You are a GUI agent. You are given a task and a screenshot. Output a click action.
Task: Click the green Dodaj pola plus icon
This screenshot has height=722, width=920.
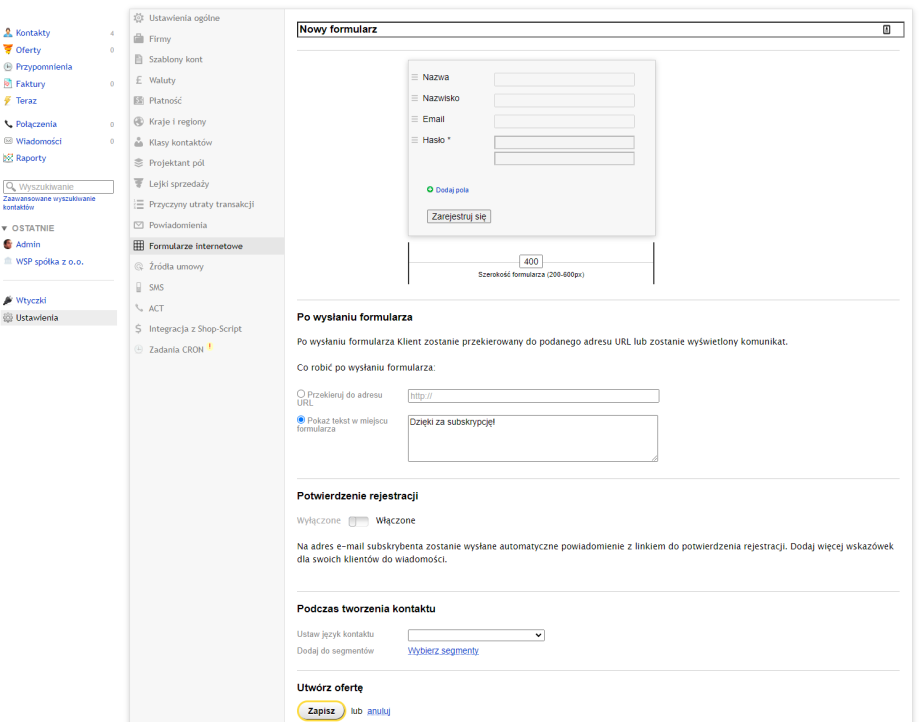[x=430, y=189]
